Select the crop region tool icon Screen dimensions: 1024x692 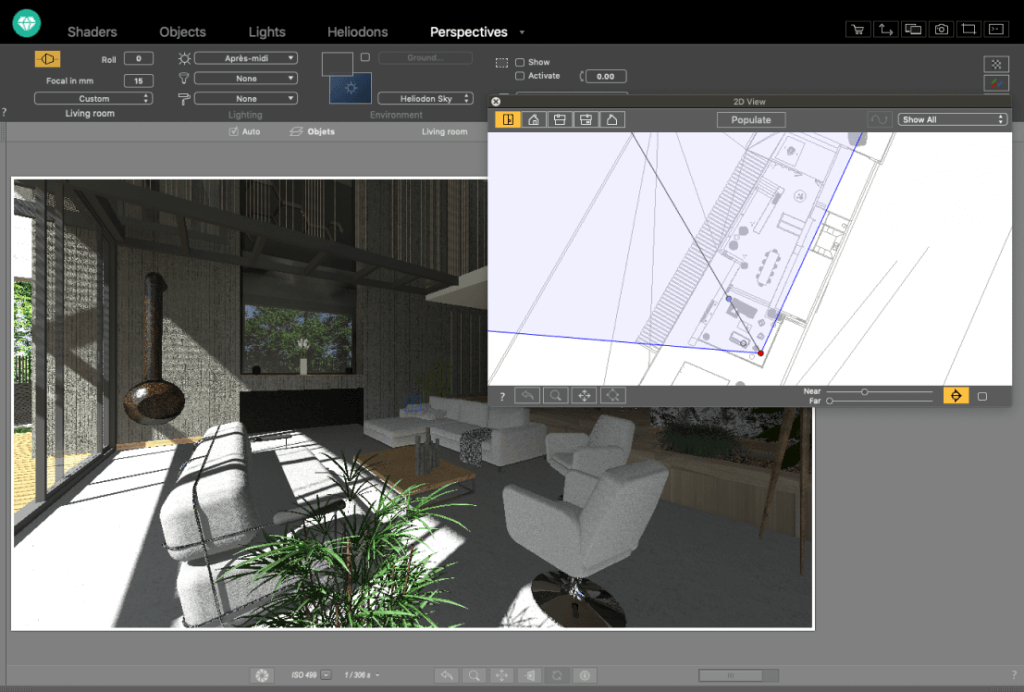click(x=969, y=30)
